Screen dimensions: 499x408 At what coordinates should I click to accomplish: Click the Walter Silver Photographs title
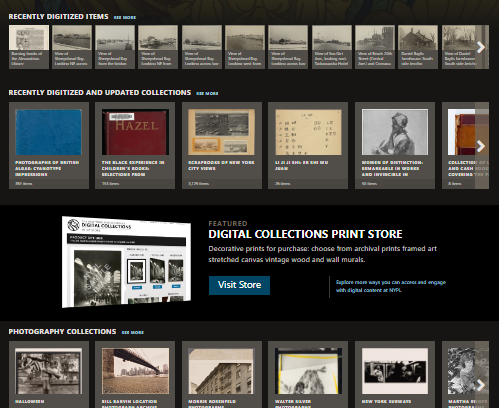(x=293, y=403)
